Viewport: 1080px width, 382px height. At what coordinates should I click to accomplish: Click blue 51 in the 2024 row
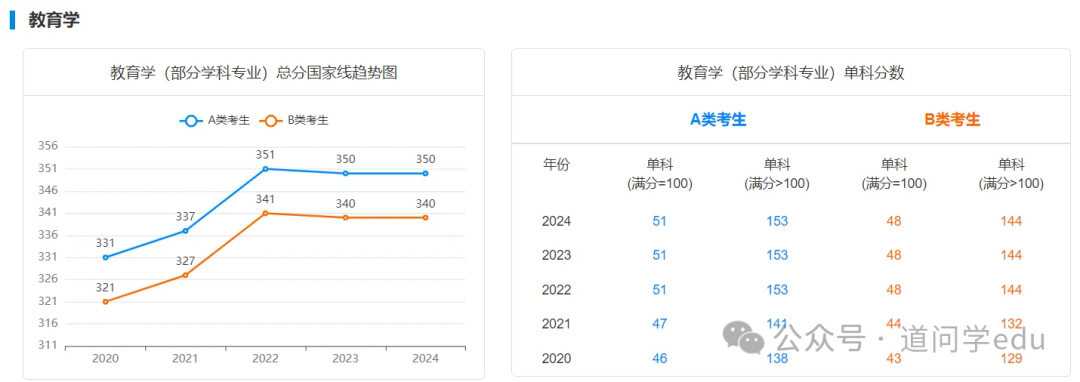click(x=659, y=222)
